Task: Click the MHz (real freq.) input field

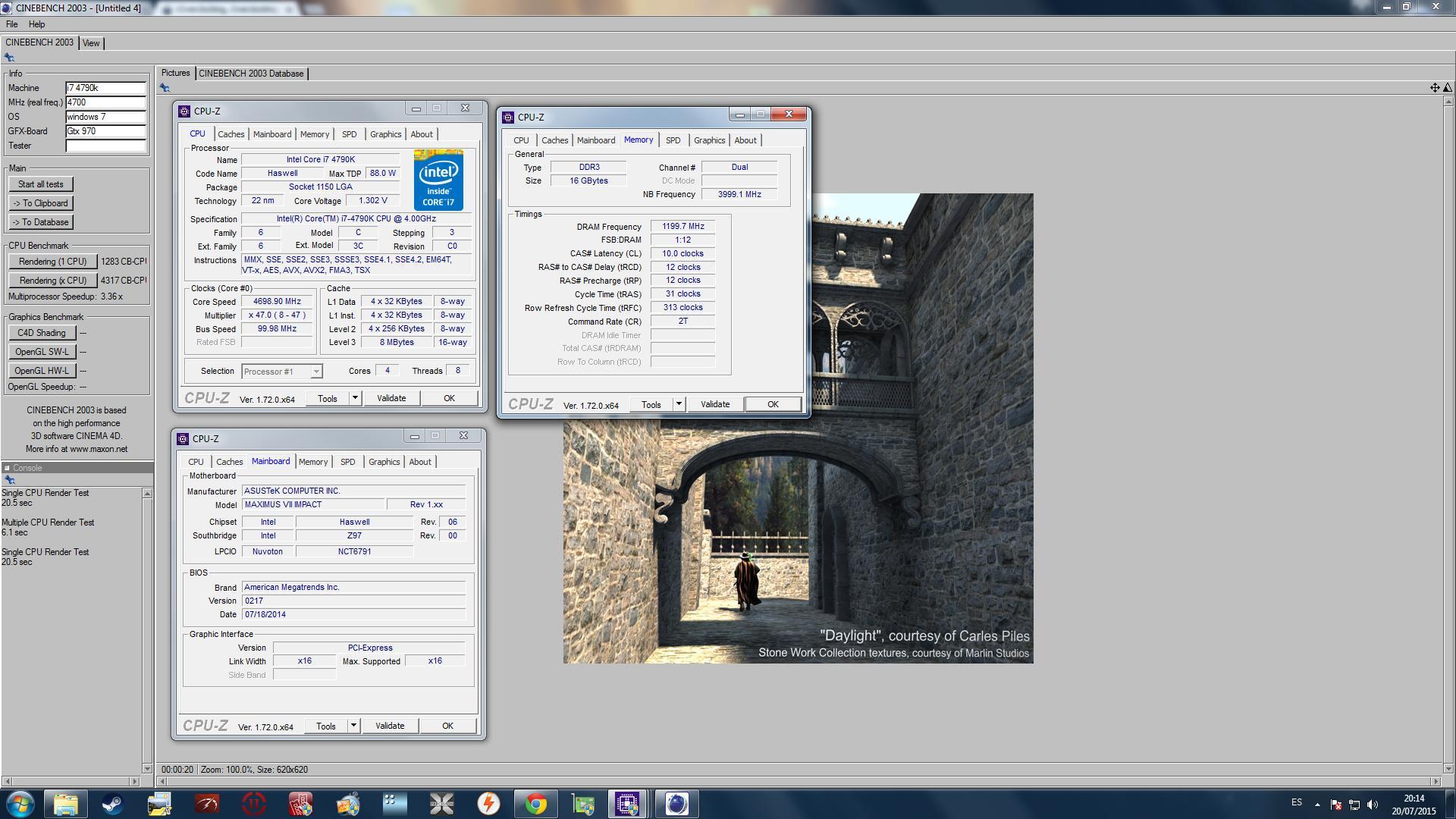Action: pos(105,102)
